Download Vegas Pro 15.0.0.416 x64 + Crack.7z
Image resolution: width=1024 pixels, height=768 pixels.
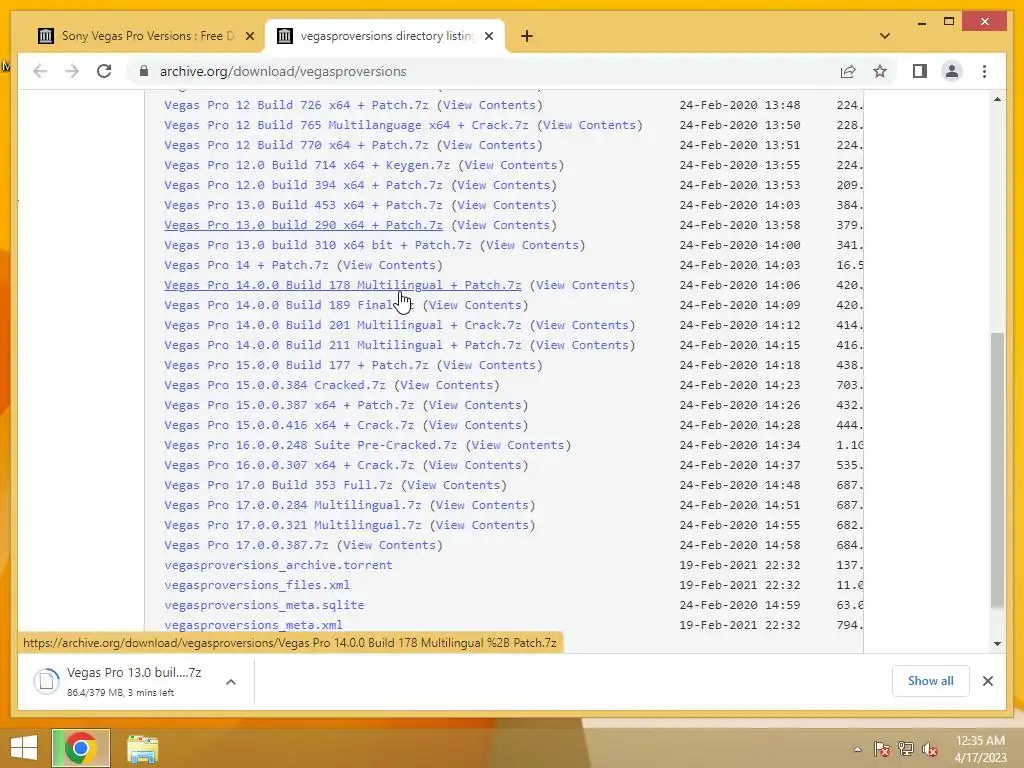[289, 425]
